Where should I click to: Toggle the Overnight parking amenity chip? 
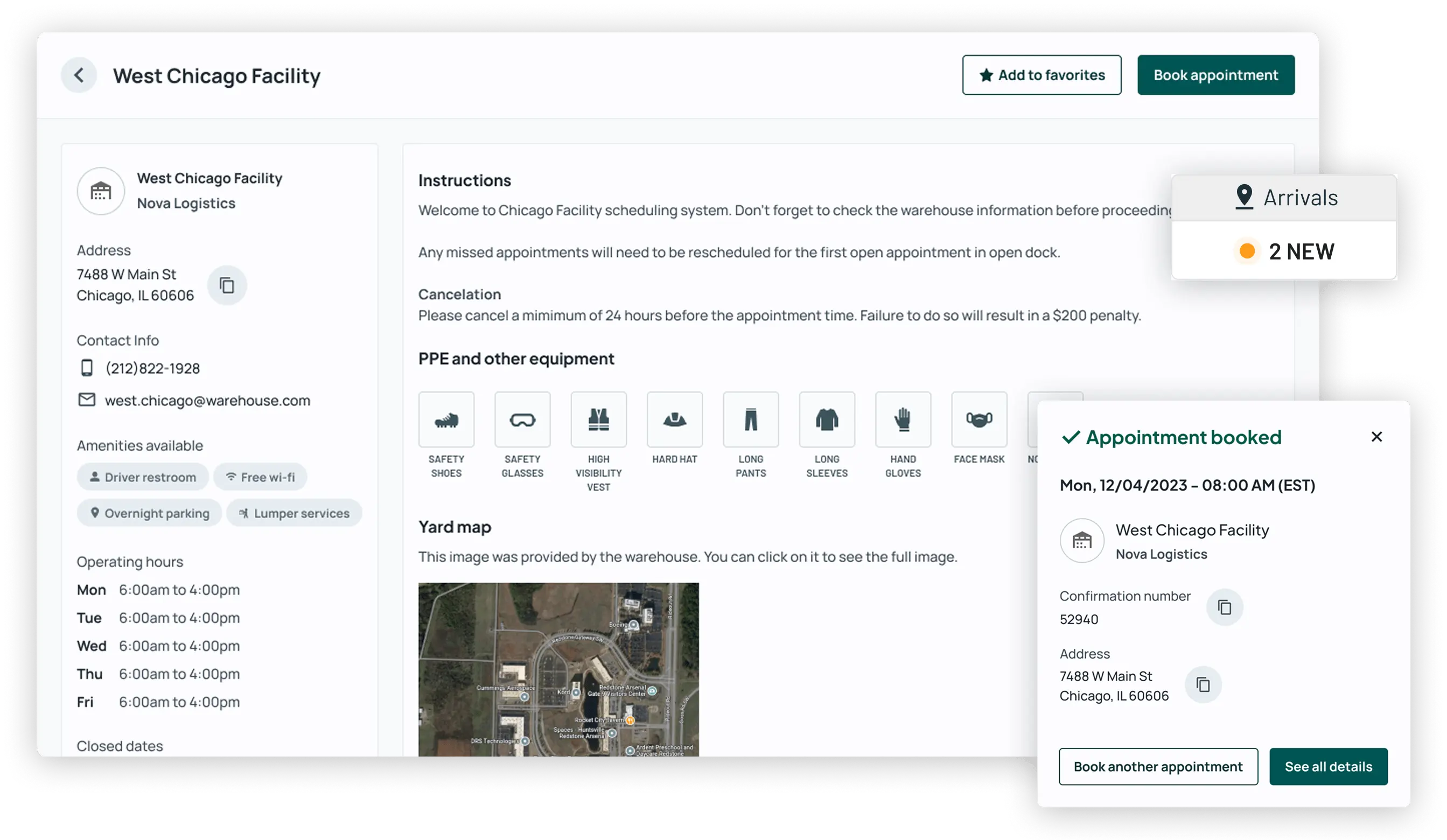[149, 513]
